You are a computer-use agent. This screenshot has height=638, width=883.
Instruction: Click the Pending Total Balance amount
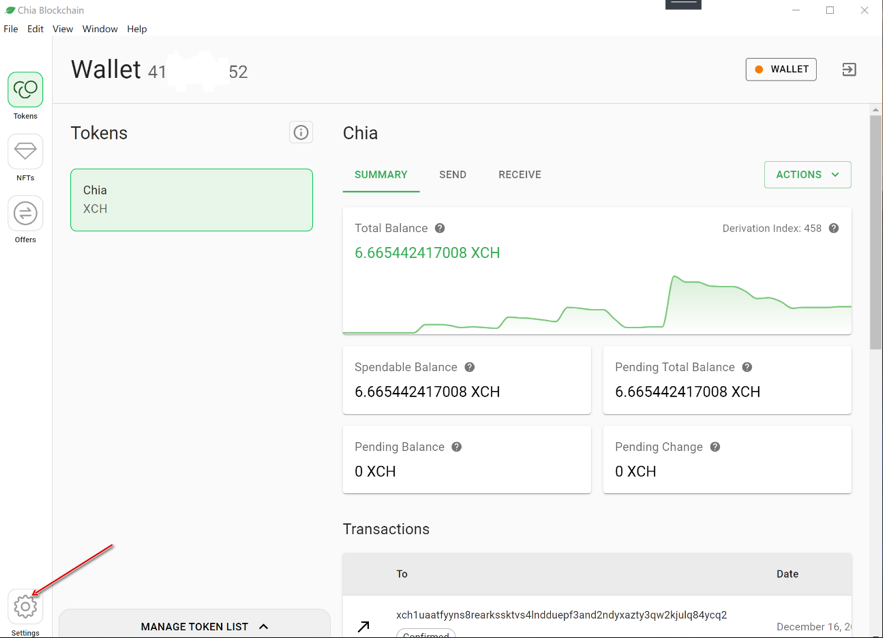[x=687, y=391]
